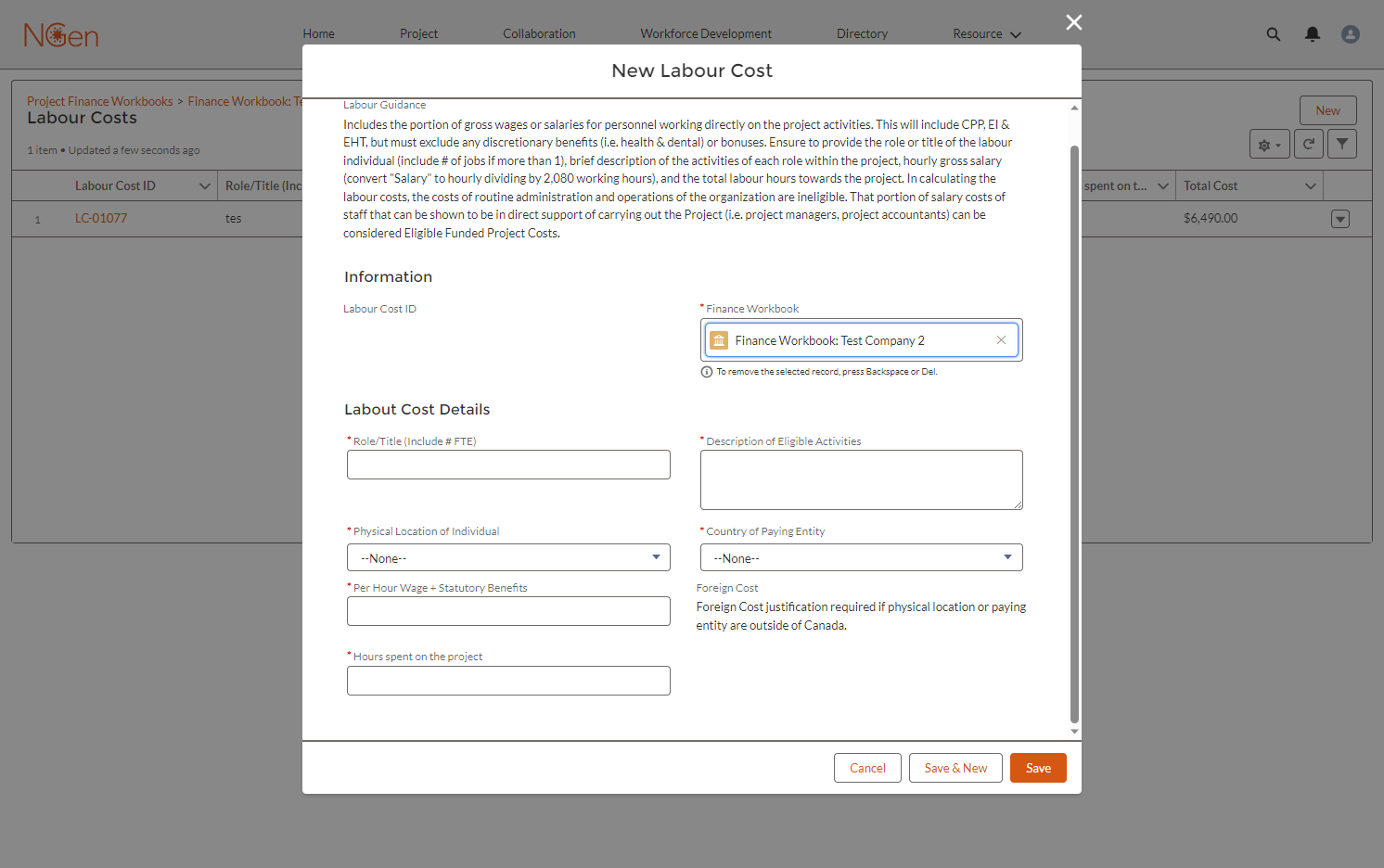
Task: Click the $6,490.00 total cost cell
Action: coord(1211,219)
